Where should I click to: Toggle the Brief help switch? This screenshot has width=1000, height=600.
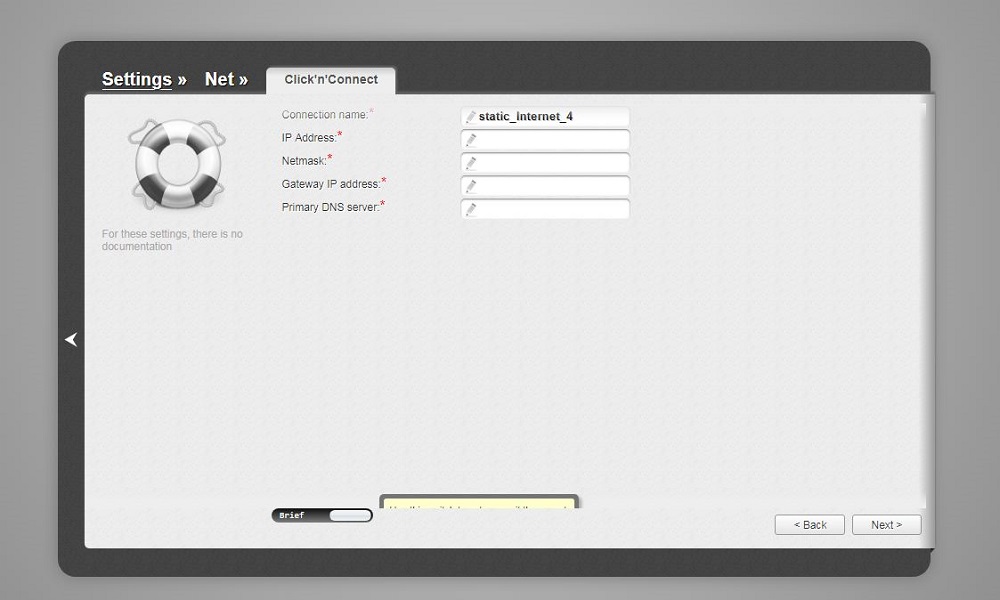click(x=322, y=515)
